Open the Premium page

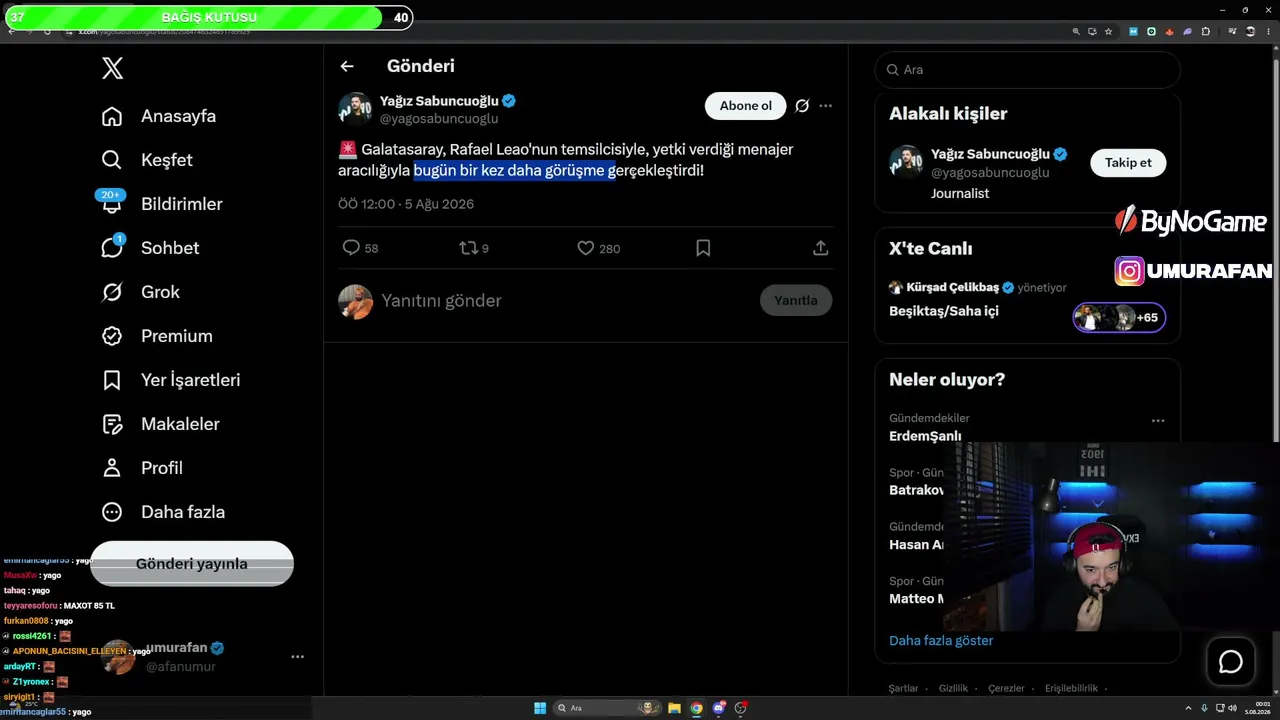pyautogui.click(x=157, y=336)
